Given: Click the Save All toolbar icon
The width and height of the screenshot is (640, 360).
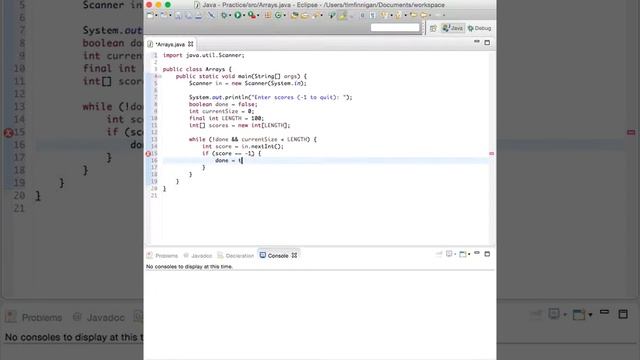Looking at the screenshot, I should coord(189,16).
